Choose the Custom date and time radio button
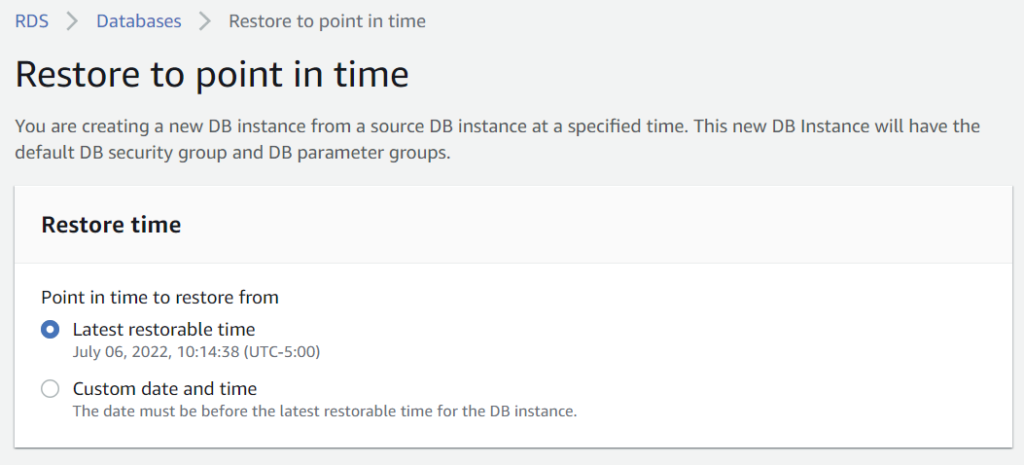The width and height of the screenshot is (1024, 465). (50, 389)
